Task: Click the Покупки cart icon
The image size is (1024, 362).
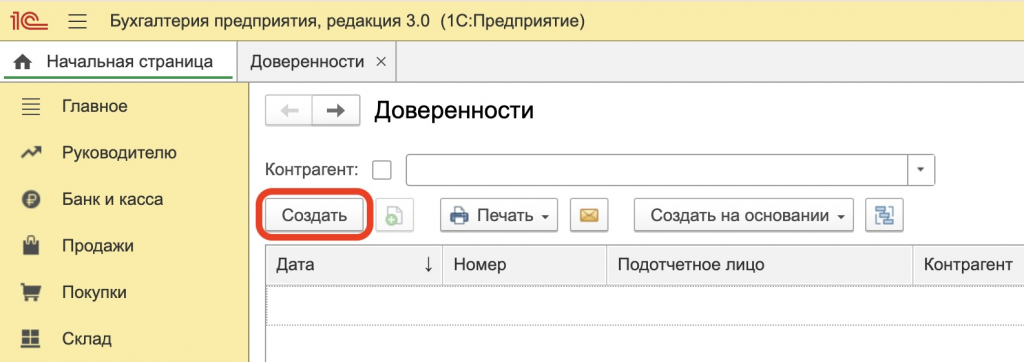Action: coord(31,292)
